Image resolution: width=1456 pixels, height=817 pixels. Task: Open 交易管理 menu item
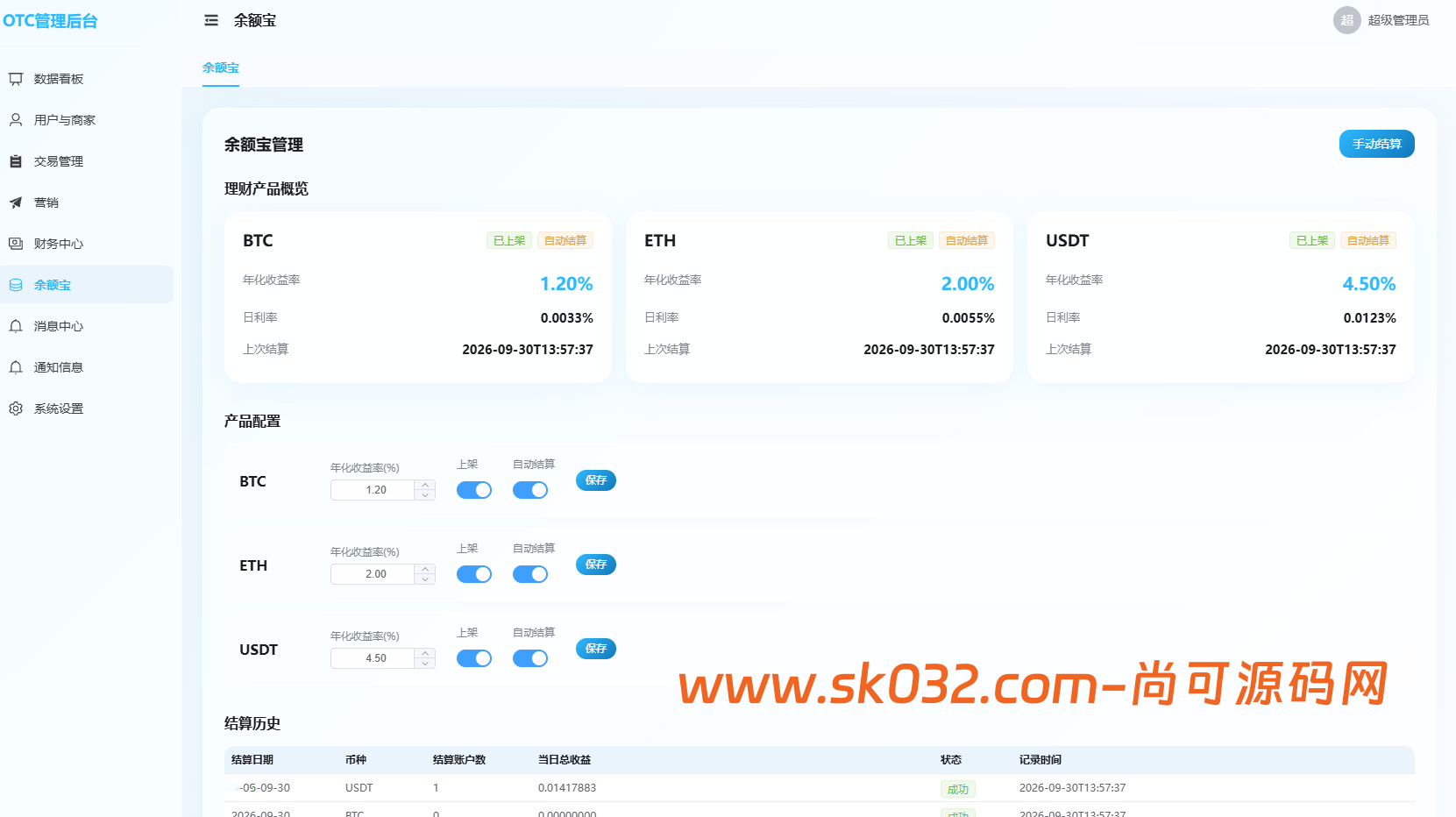pos(87,161)
